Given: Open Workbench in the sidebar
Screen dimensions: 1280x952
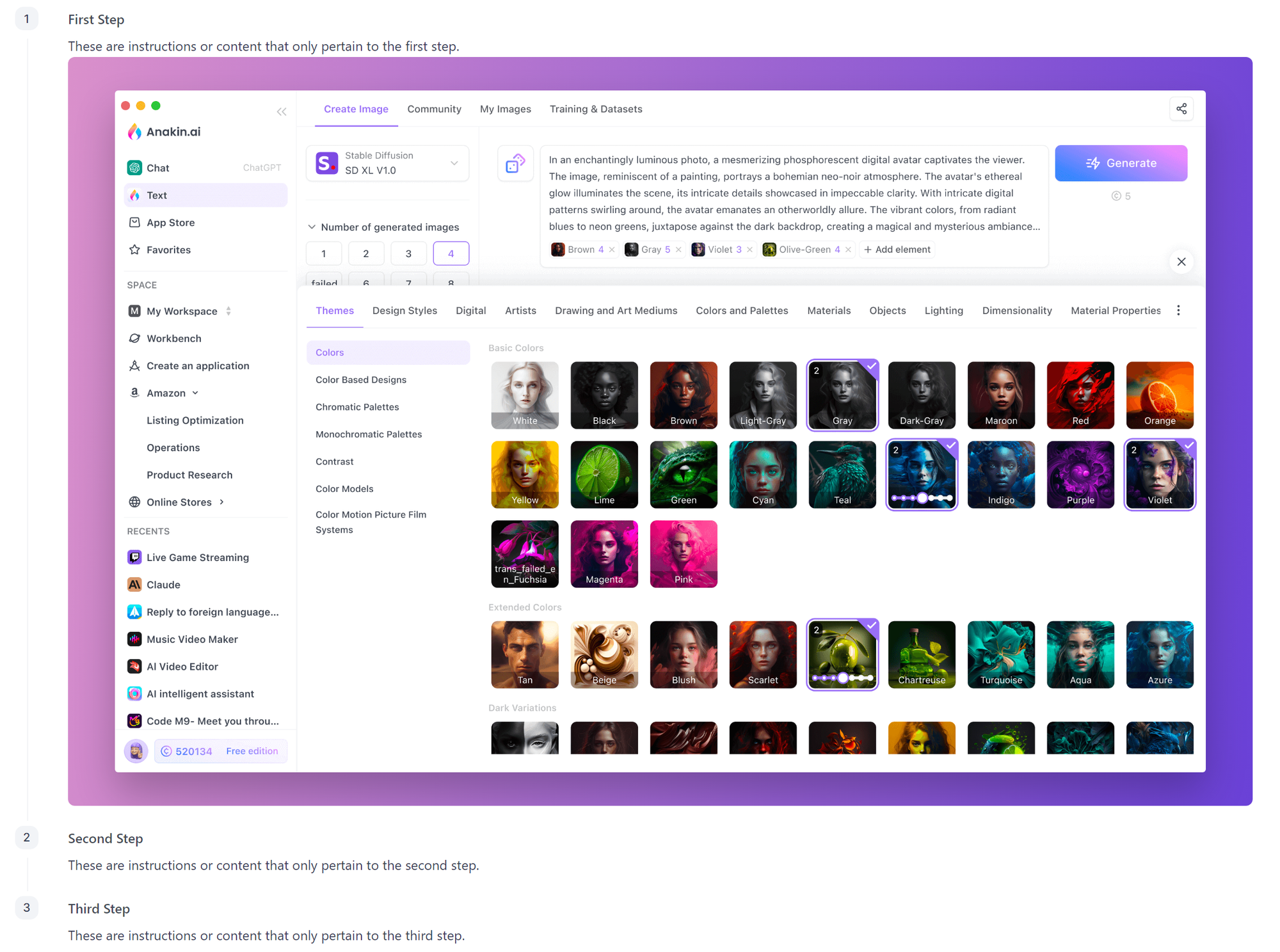Looking at the screenshot, I should (x=205, y=338).
